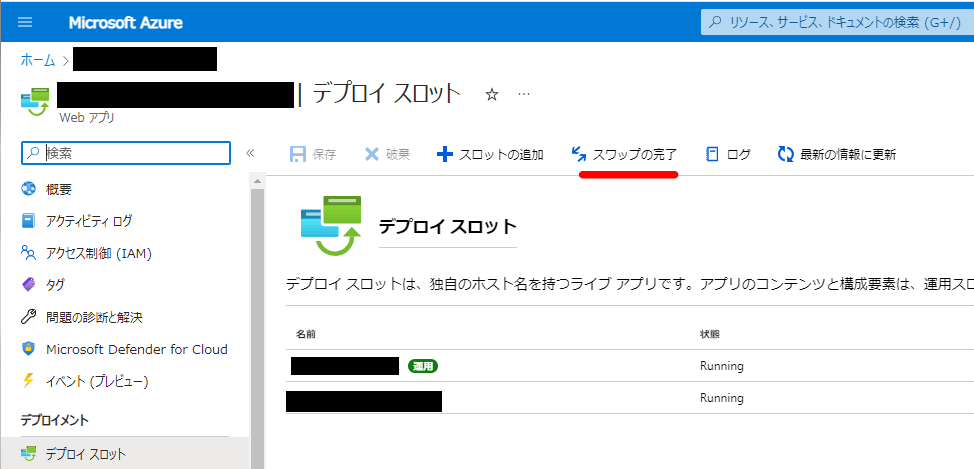Click スワップの完了 to complete swap

coord(624,154)
